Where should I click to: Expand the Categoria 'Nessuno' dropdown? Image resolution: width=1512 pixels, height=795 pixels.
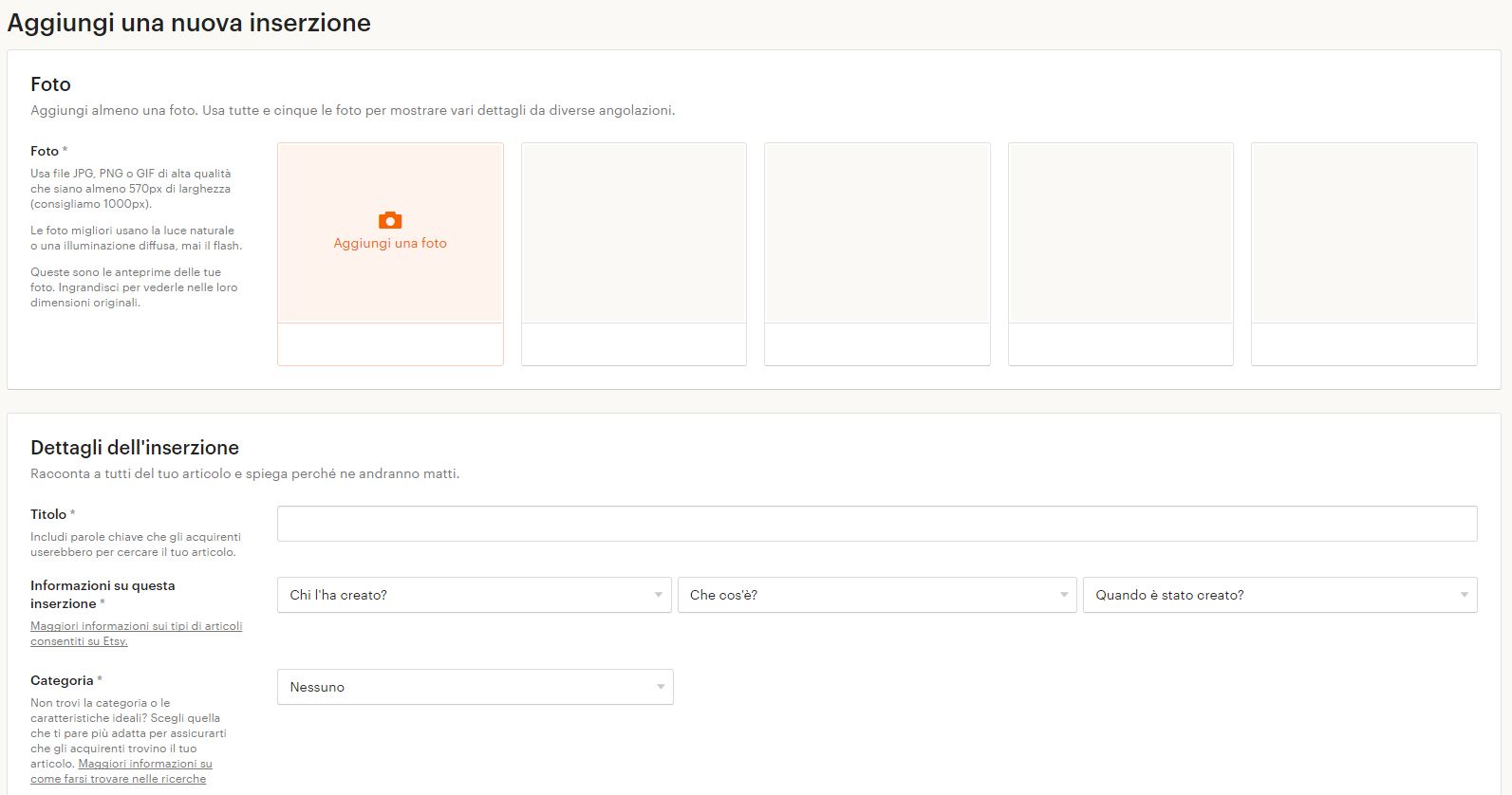(x=476, y=687)
